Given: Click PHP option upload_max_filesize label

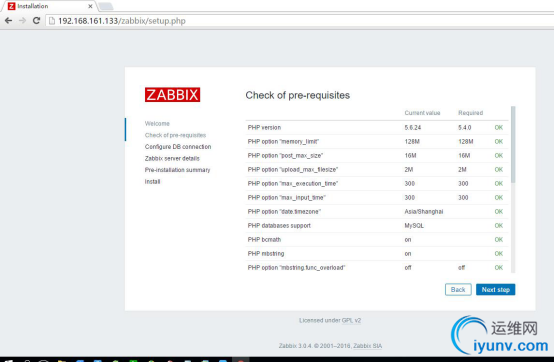Looking at the screenshot, I should [293, 170].
